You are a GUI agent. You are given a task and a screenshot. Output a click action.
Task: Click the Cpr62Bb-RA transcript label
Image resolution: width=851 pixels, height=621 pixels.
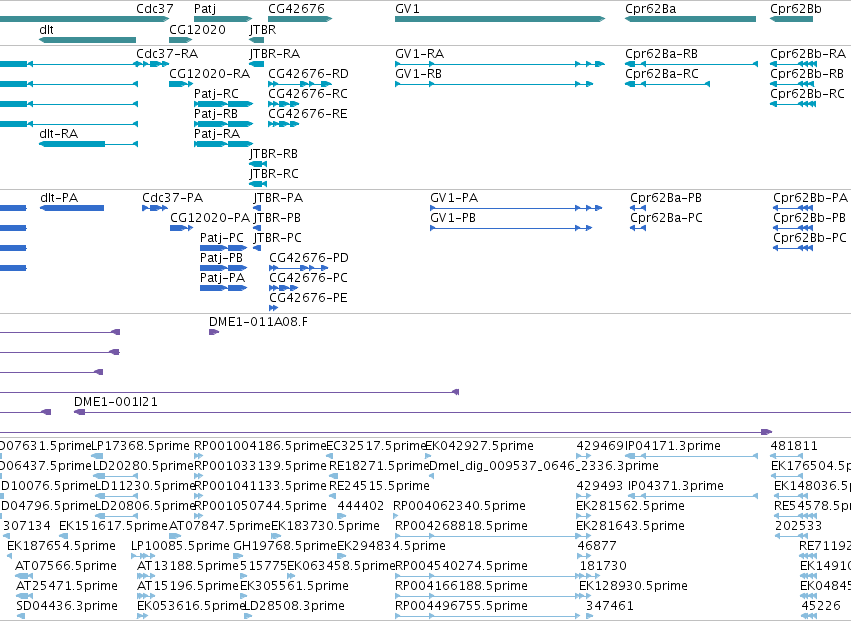tap(808, 54)
